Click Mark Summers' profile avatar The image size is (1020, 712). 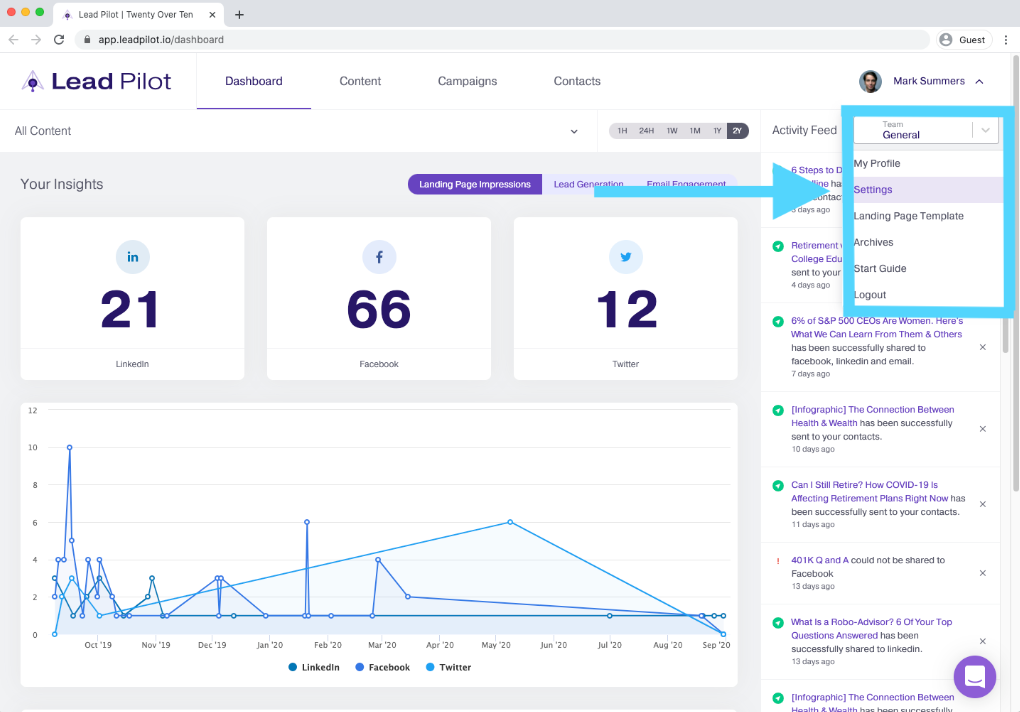[x=870, y=81]
